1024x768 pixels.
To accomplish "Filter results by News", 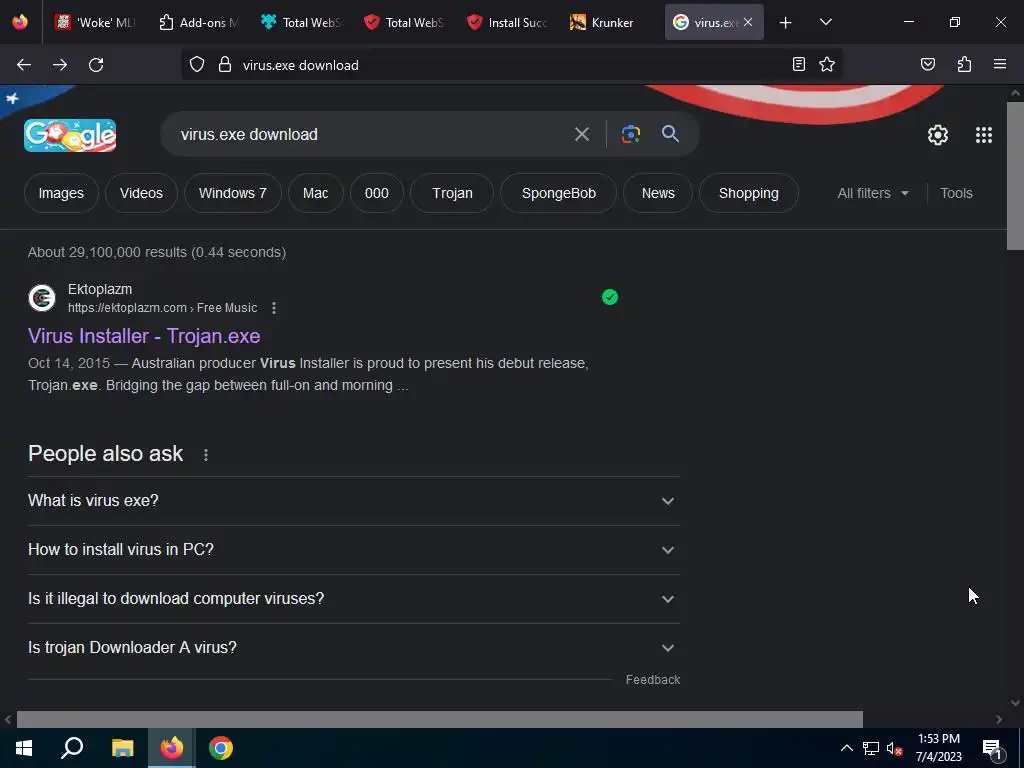I will click(x=658, y=193).
